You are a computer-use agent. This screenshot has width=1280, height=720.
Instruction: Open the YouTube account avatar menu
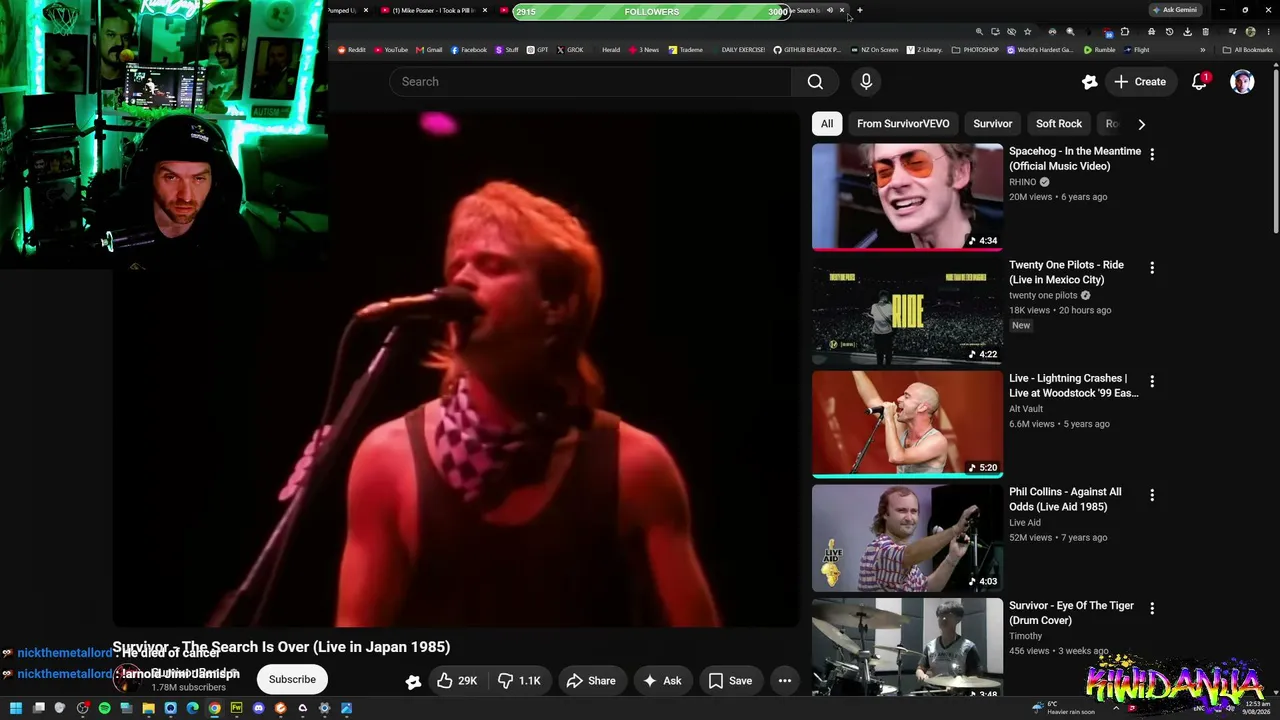click(1242, 82)
